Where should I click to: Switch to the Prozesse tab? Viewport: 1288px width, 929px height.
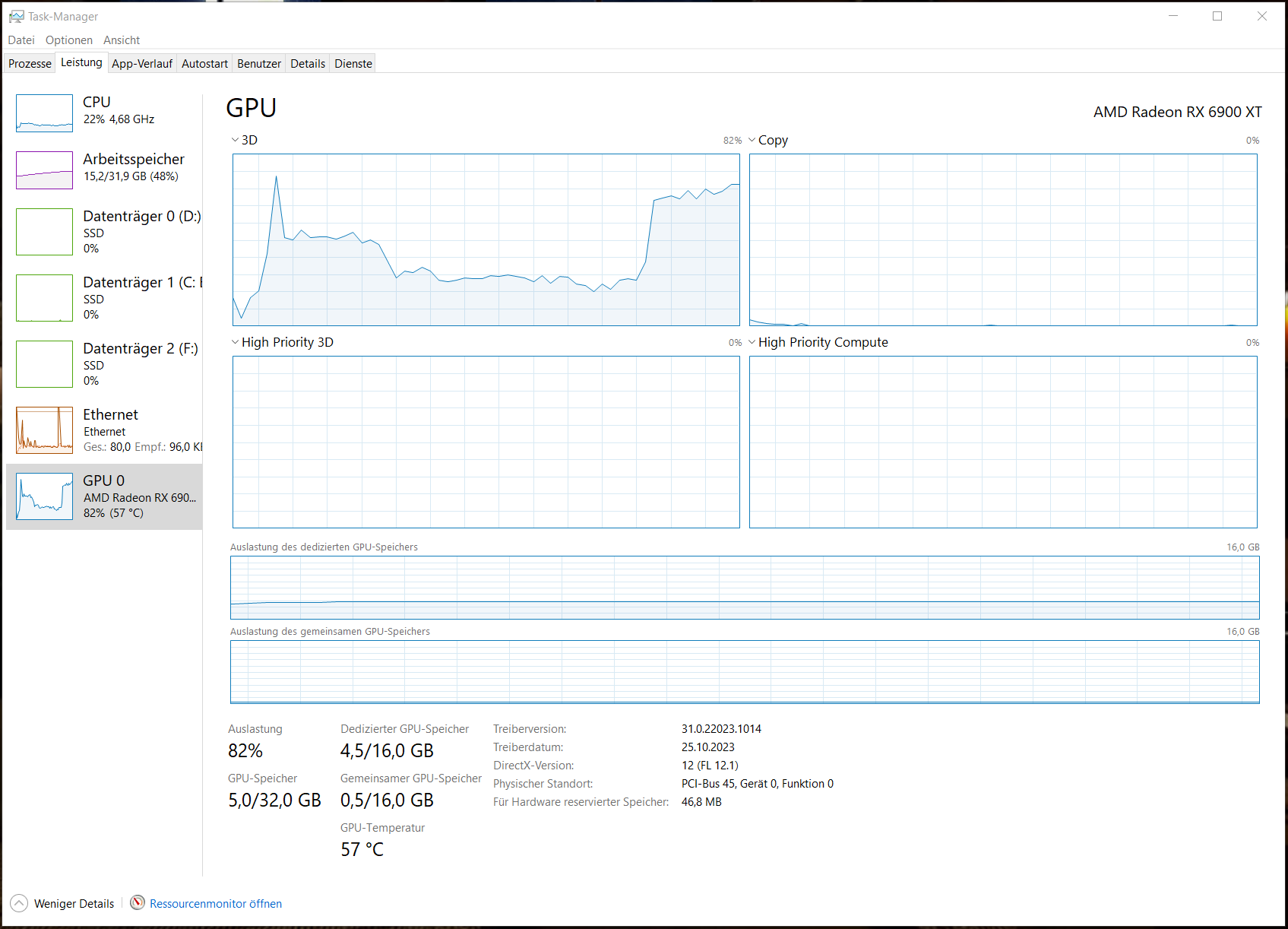(x=30, y=64)
